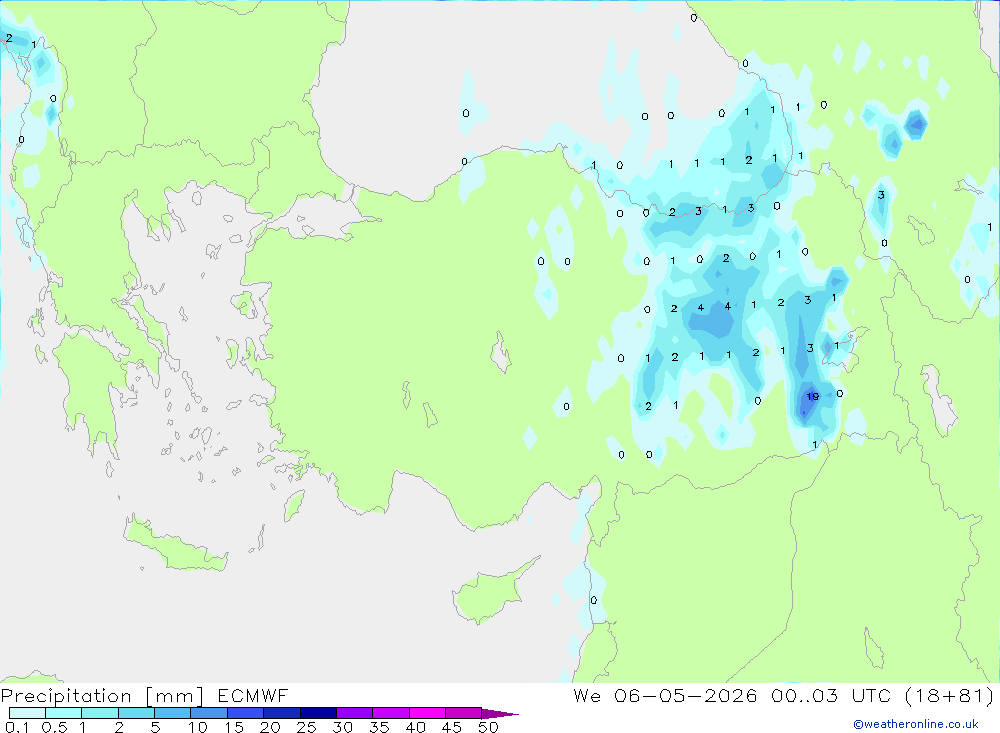Click the '(18+81)' forecast run label
The image size is (1000, 733).
pyautogui.click(x=950, y=696)
